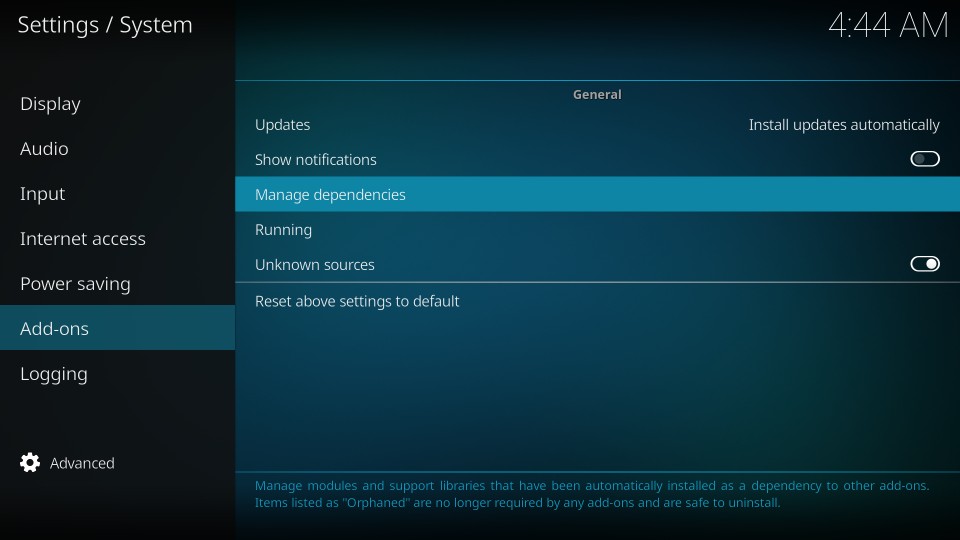
Task: Open the Display settings category
Action: (x=118, y=103)
